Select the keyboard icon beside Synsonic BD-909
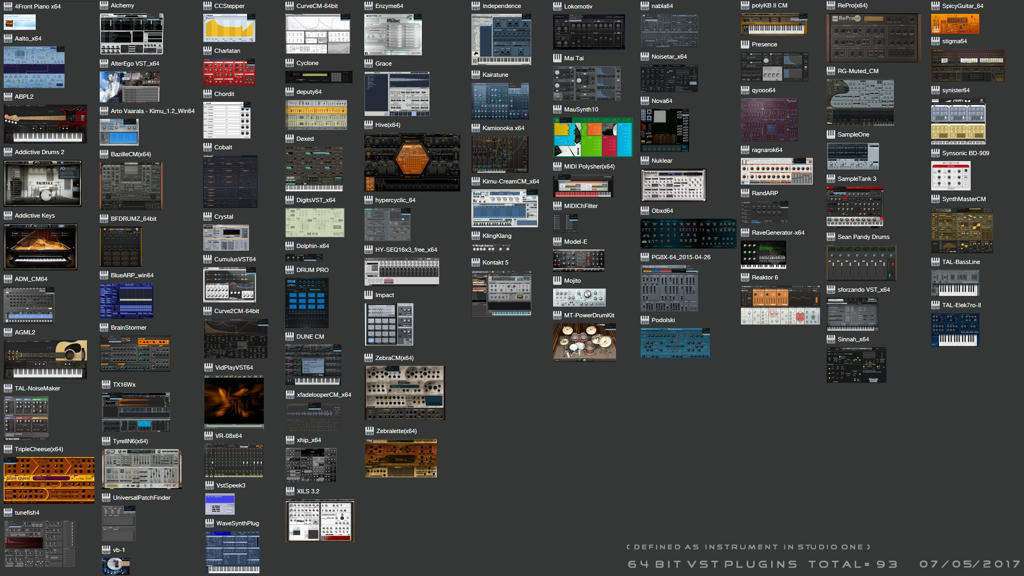Screen dimensions: 1024x576 coord(935,153)
